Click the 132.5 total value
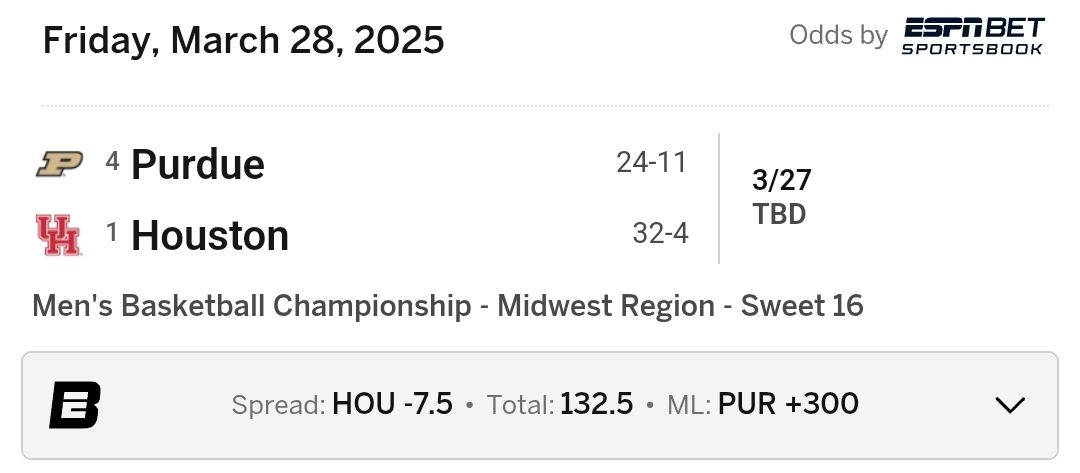Image resolution: width=1080 pixels, height=473 pixels. click(x=597, y=404)
